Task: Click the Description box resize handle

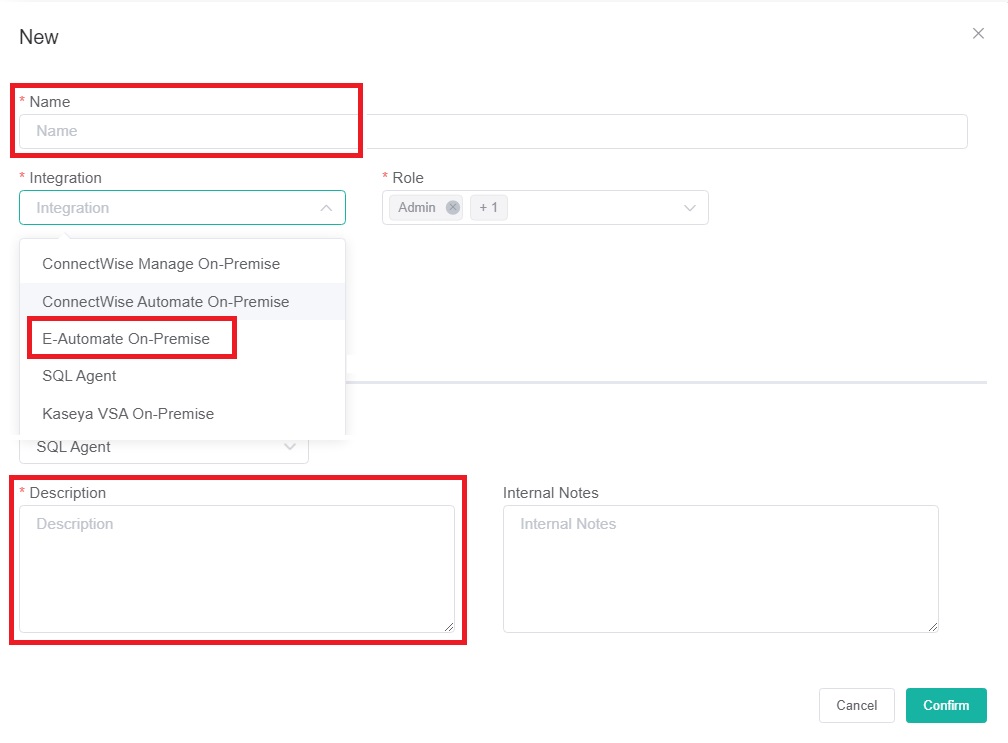Action: [x=449, y=627]
